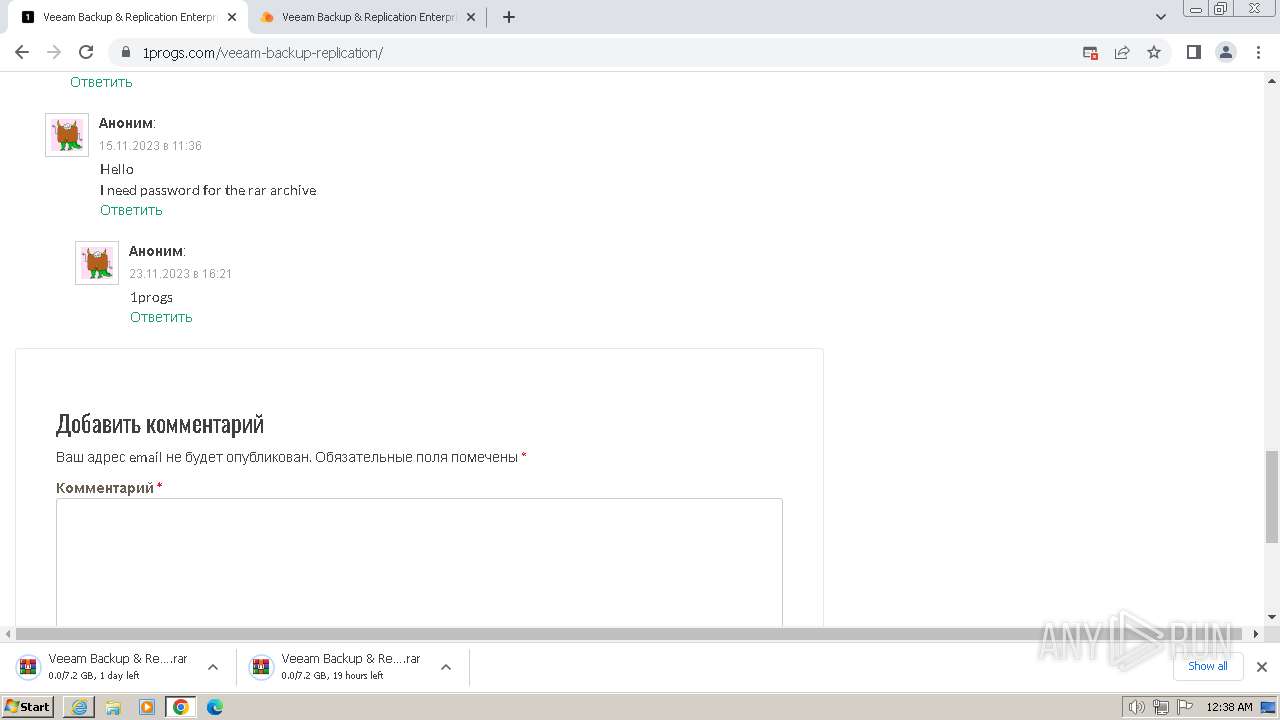Viewport: 1280px width, 720px height.
Task: Open the Action Center flag icon
Action: 1186,707
